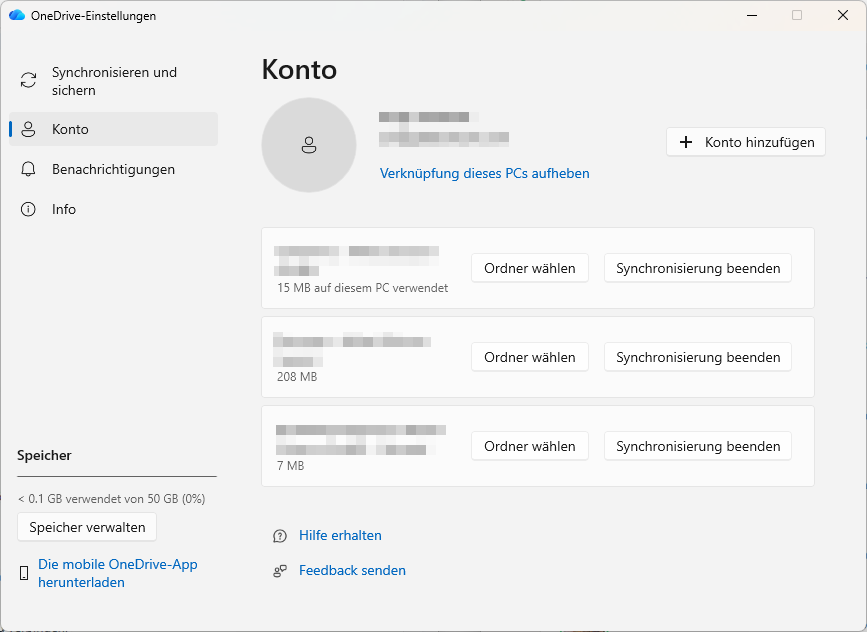Click the plus icon on Konto hinzufügen
Image resolution: width=867 pixels, height=632 pixels.
coord(686,142)
